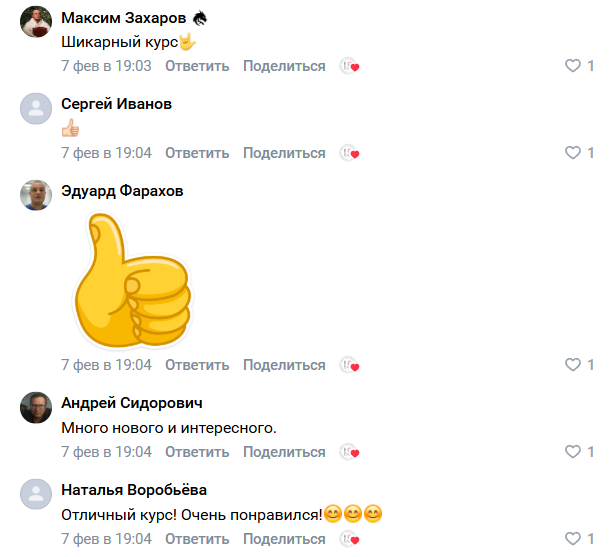Screen dimensions: 610x557
Task: Open Сергей Иванов's profile name link
Action: (116, 104)
